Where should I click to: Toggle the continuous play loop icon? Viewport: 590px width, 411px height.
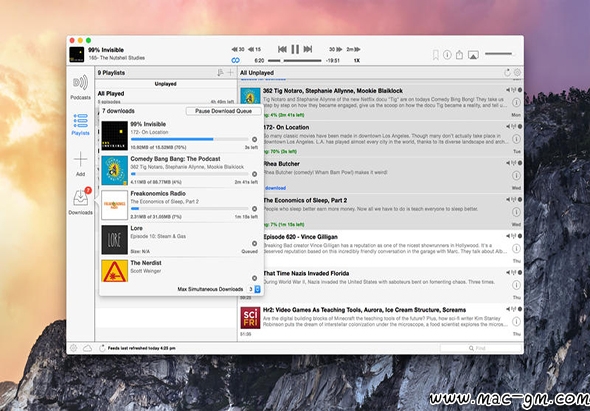tap(236, 60)
